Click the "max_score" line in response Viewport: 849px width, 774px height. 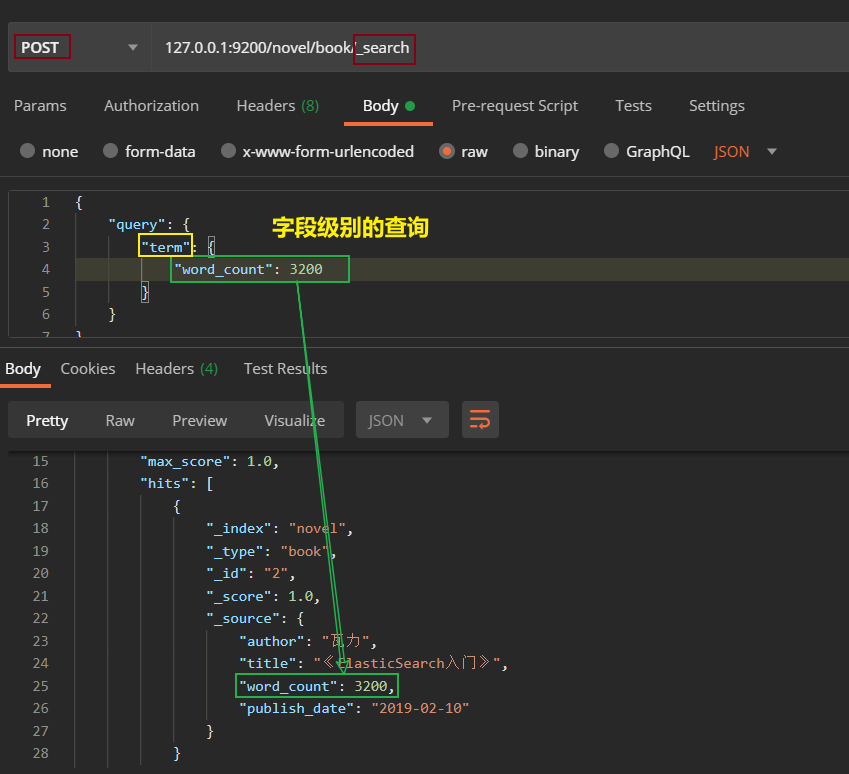[x=210, y=461]
